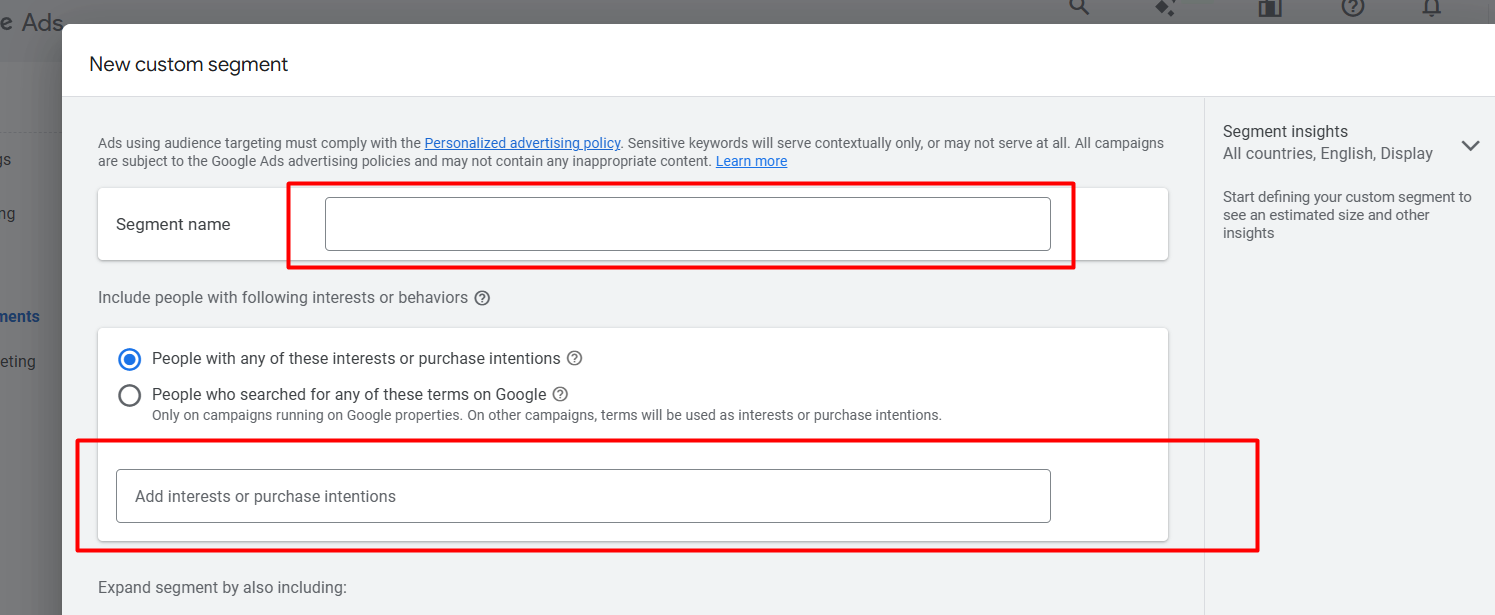Select the sidebar item ending in 'eting'
The width and height of the screenshot is (1495, 615).
tap(18, 361)
